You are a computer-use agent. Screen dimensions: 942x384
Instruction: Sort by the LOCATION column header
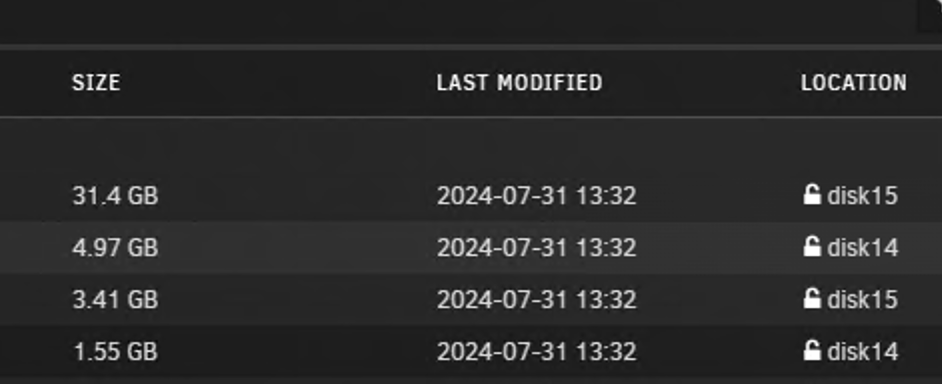(854, 82)
